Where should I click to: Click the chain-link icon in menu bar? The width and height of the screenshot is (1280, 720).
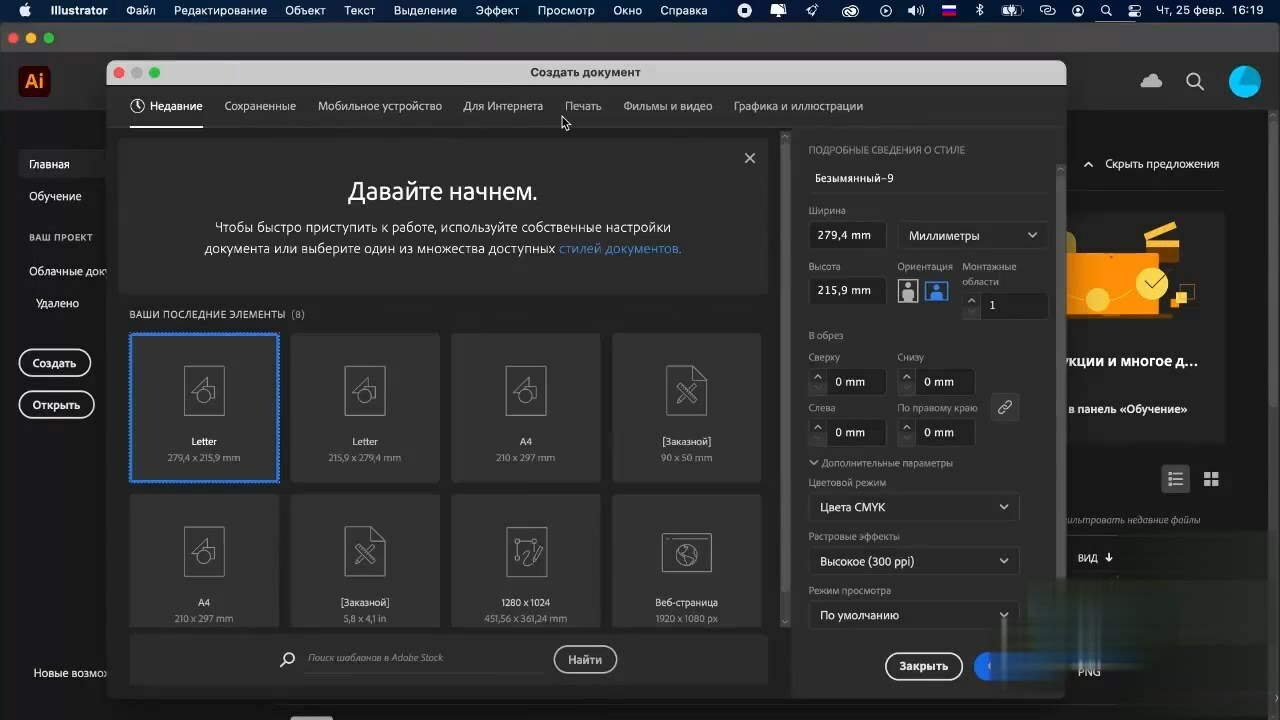tap(1047, 11)
